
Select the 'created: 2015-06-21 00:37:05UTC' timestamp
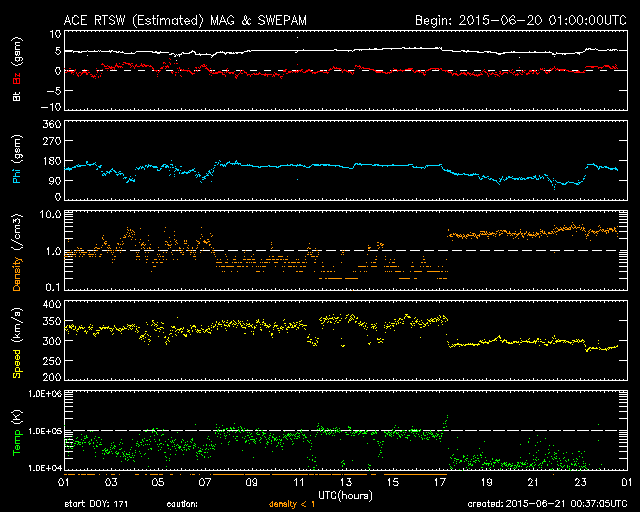coord(547,504)
